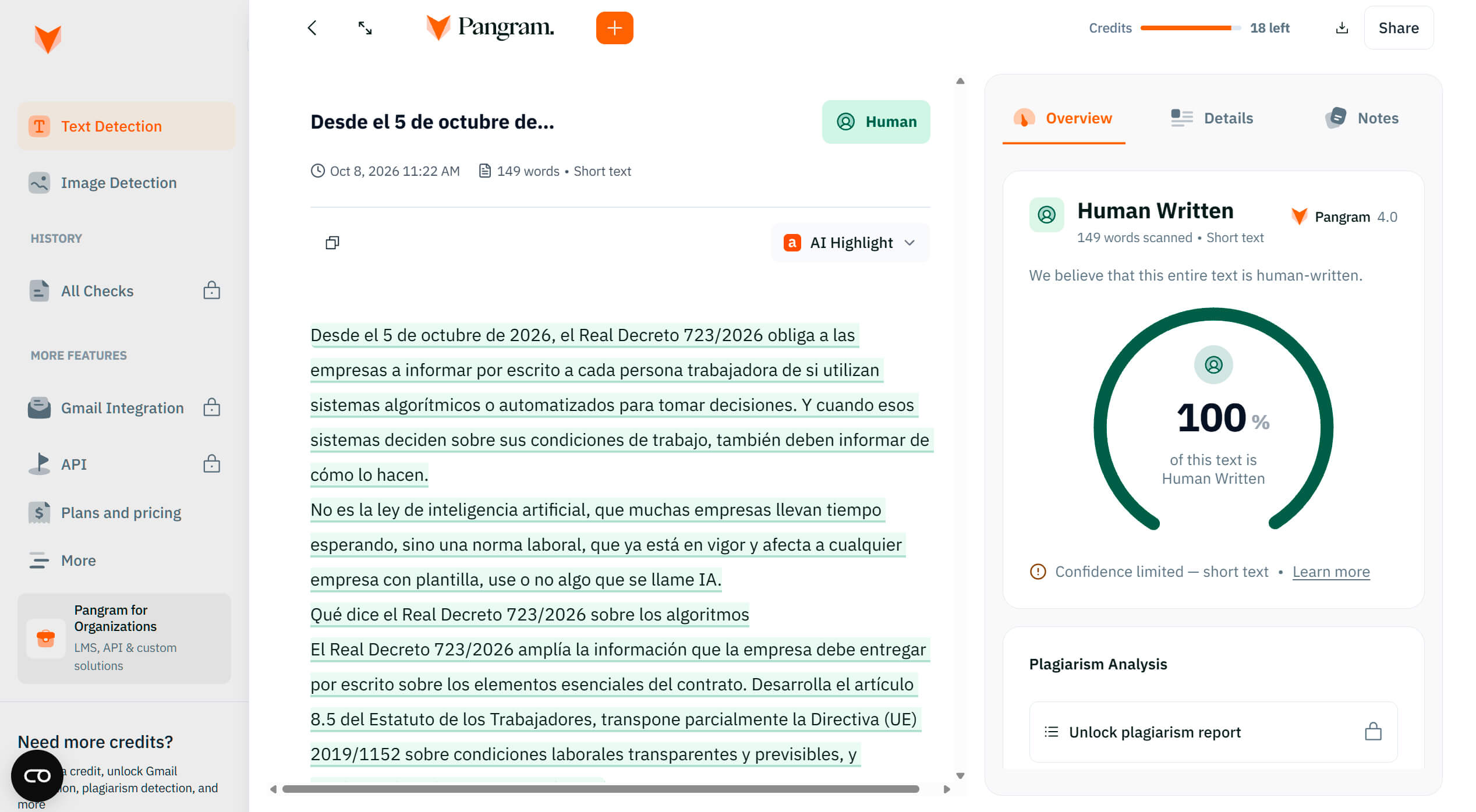Click the '149 words • Short text' label
1476x812 pixels.
pyautogui.click(x=564, y=171)
